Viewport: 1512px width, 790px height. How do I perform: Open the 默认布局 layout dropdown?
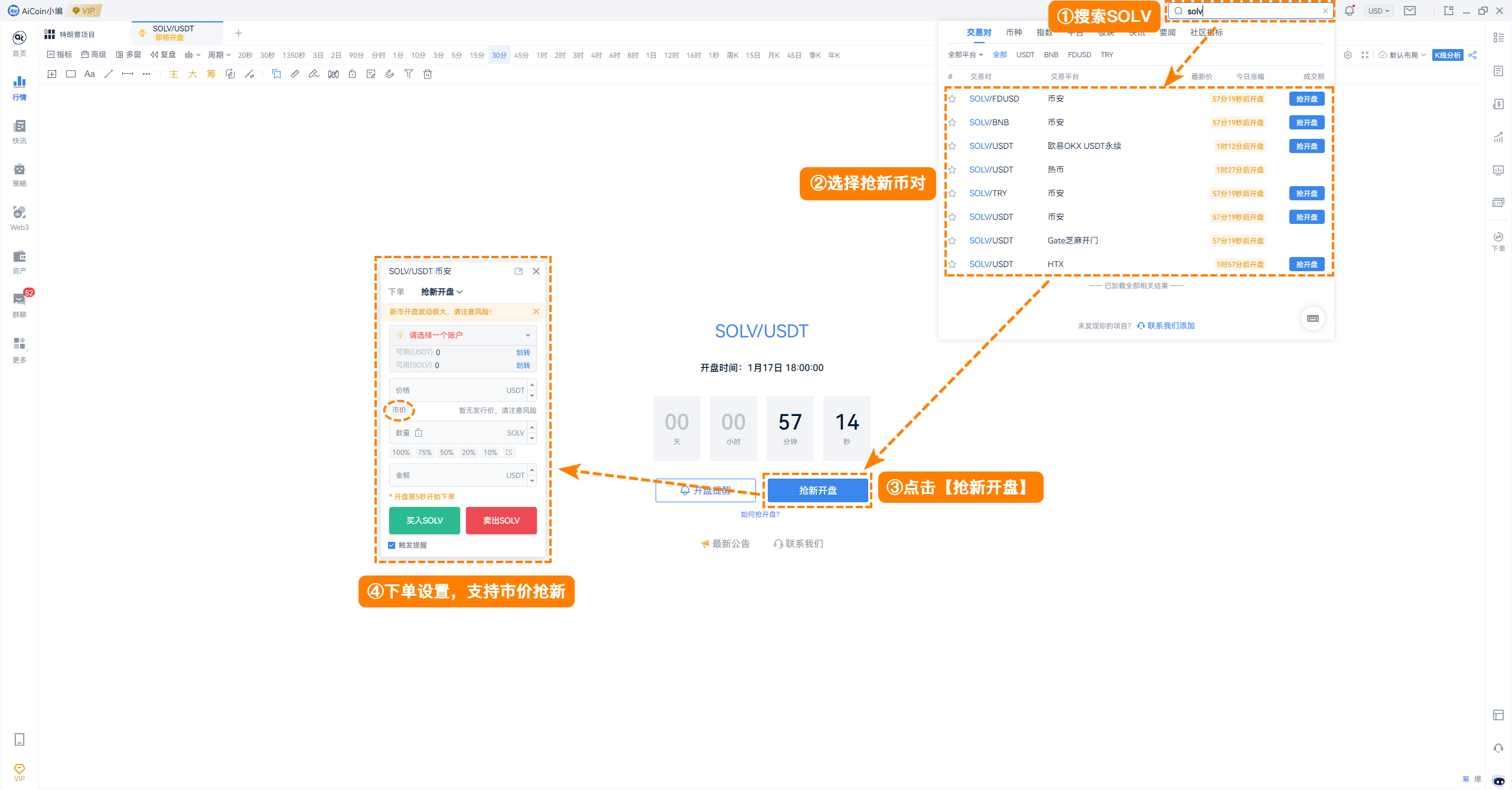[x=1402, y=55]
